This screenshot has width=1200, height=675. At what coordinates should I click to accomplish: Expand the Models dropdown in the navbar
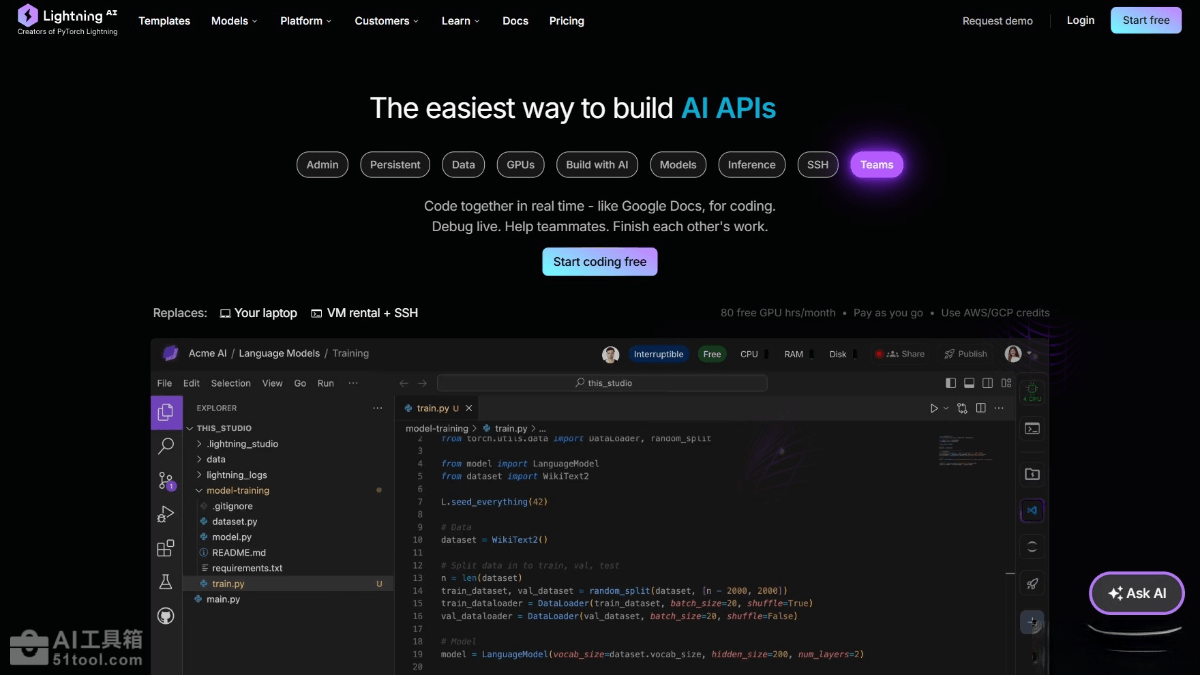pyautogui.click(x=234, y=21)
